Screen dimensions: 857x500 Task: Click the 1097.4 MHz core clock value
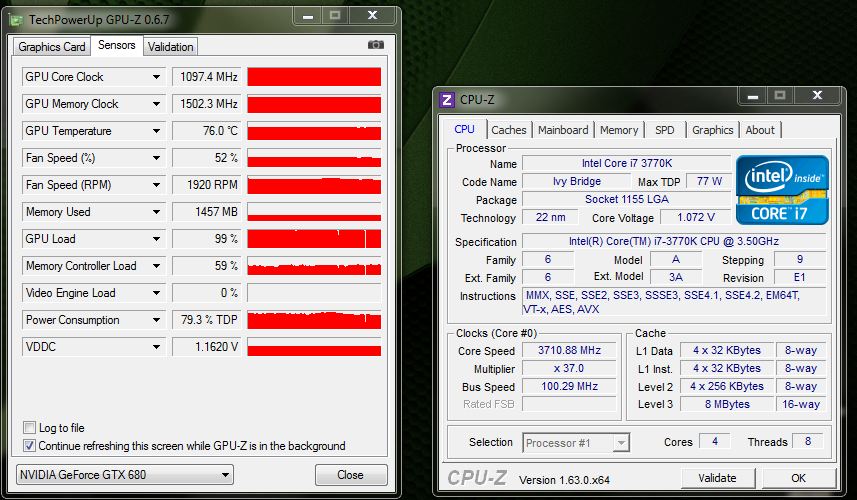[206, 77]
